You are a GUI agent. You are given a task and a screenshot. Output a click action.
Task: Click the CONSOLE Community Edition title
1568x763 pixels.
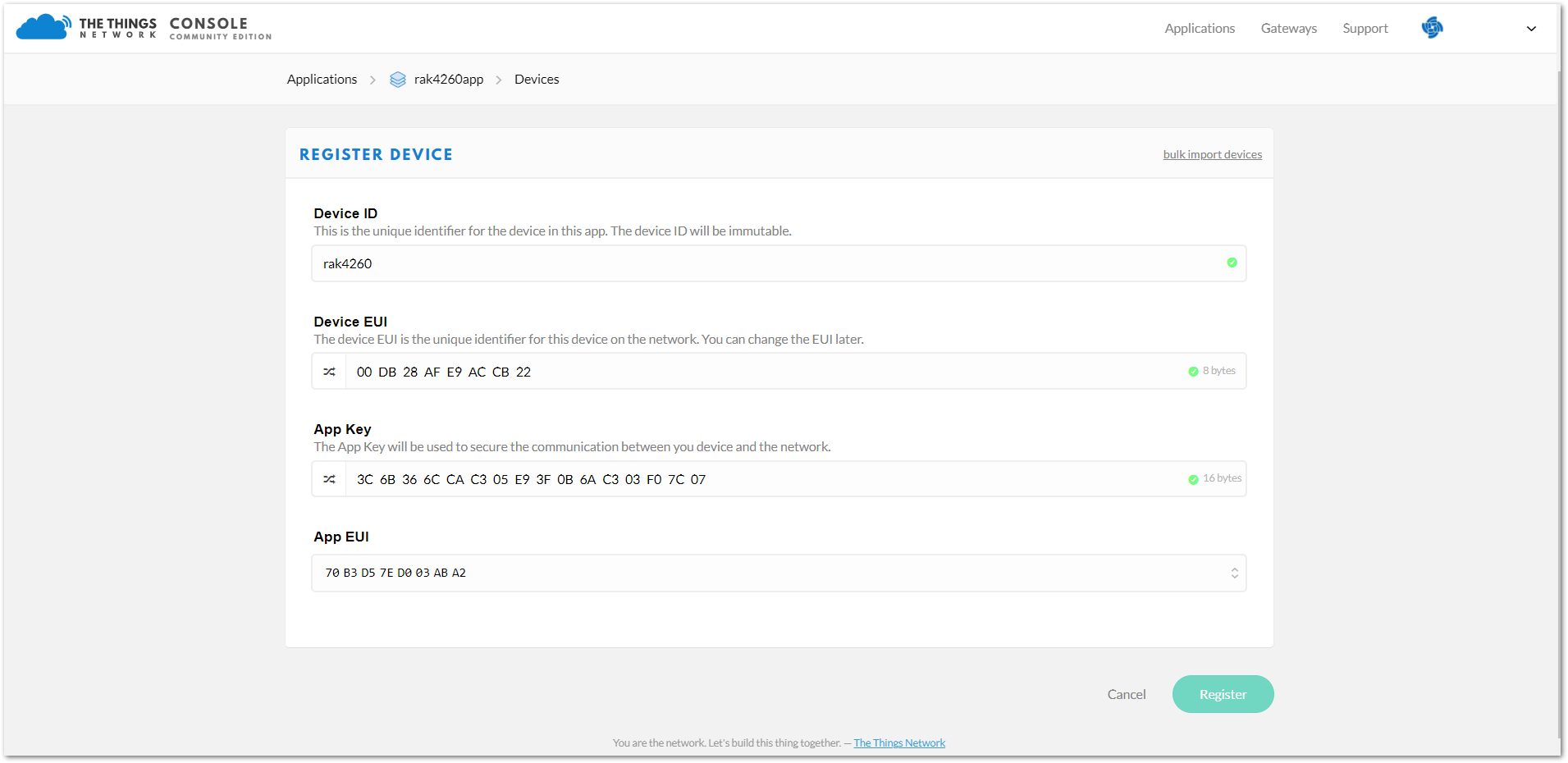point(220,28)
